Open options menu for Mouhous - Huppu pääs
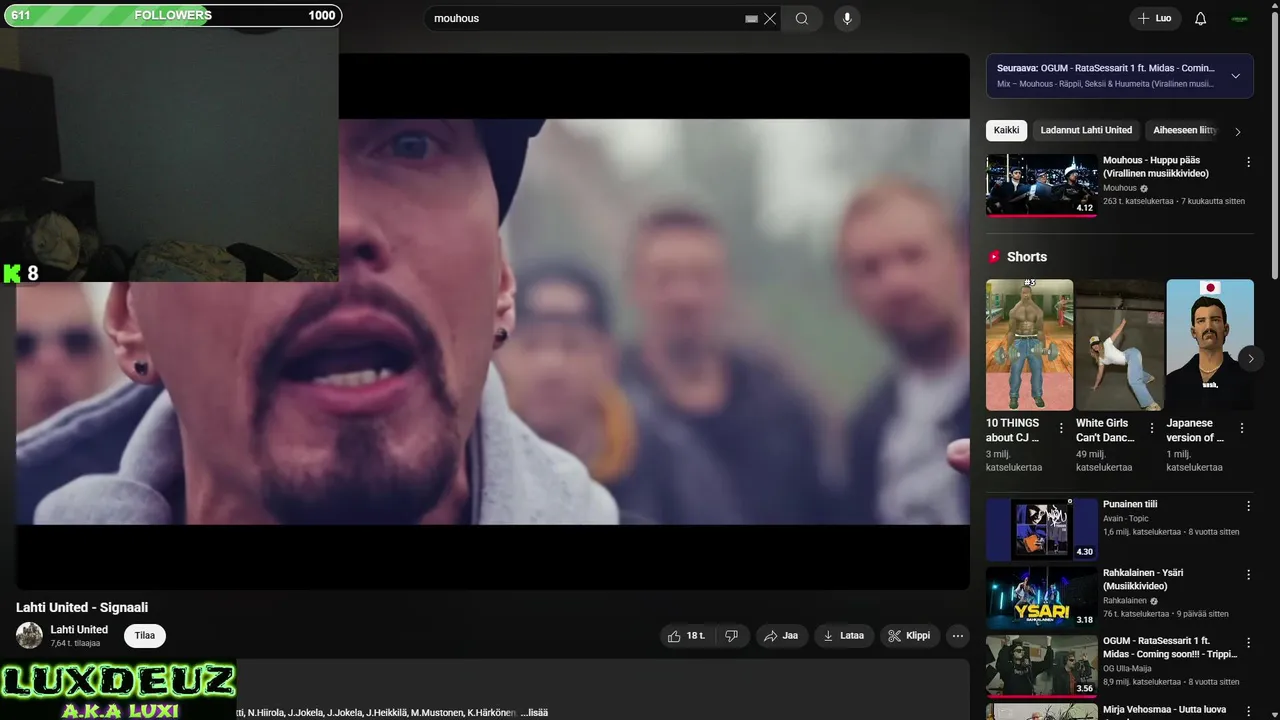 pyautogui.click(x=1248, y=162)
